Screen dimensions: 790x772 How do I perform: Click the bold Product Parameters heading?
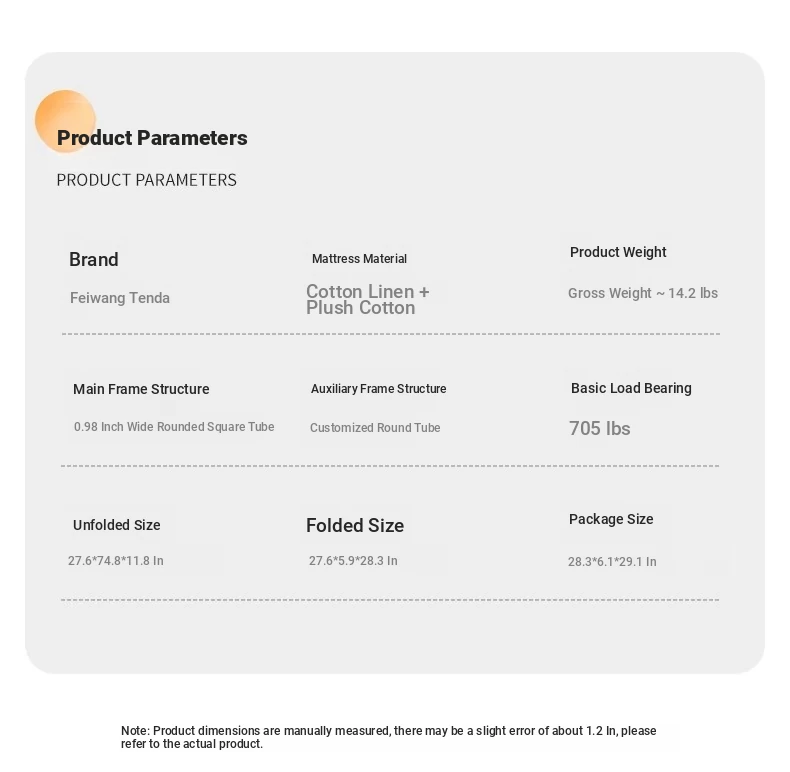(152, 138)
